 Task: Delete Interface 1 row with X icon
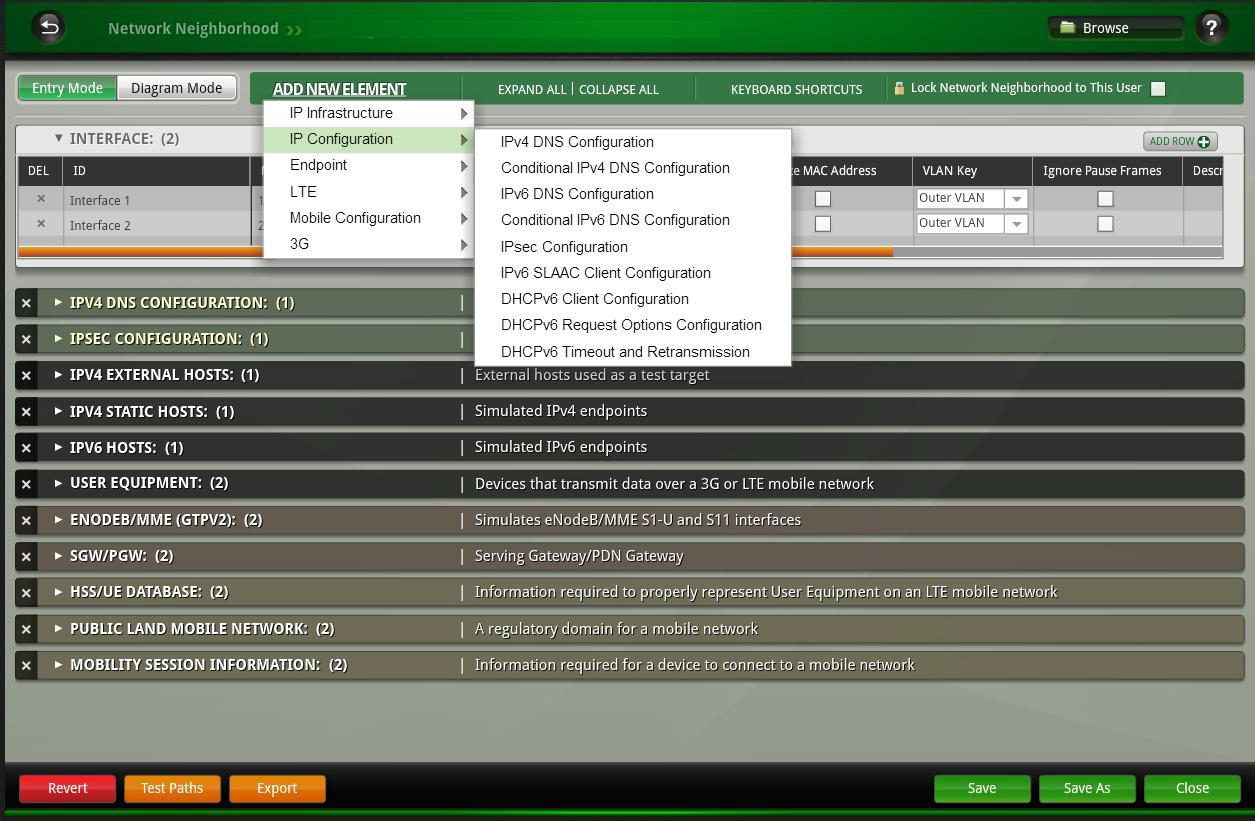pyautogui.click(x=41, y=199)
